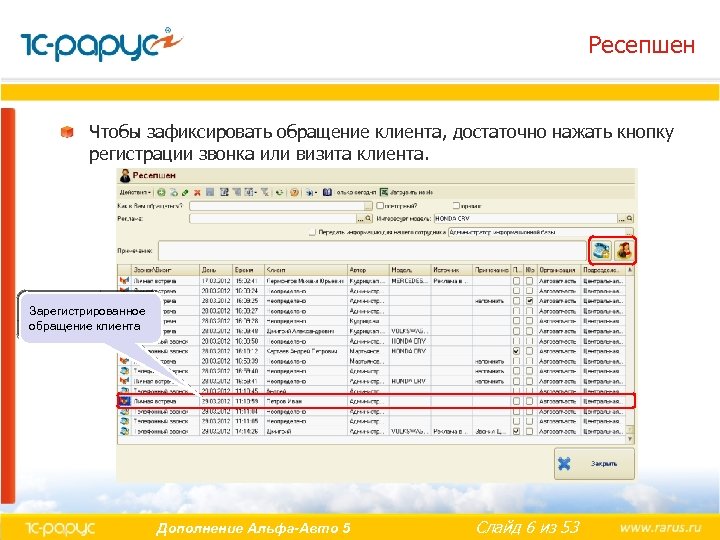
Task: Click scrollbar up arrow of the table
Action: pyautogui.click(x=630, y=270)
